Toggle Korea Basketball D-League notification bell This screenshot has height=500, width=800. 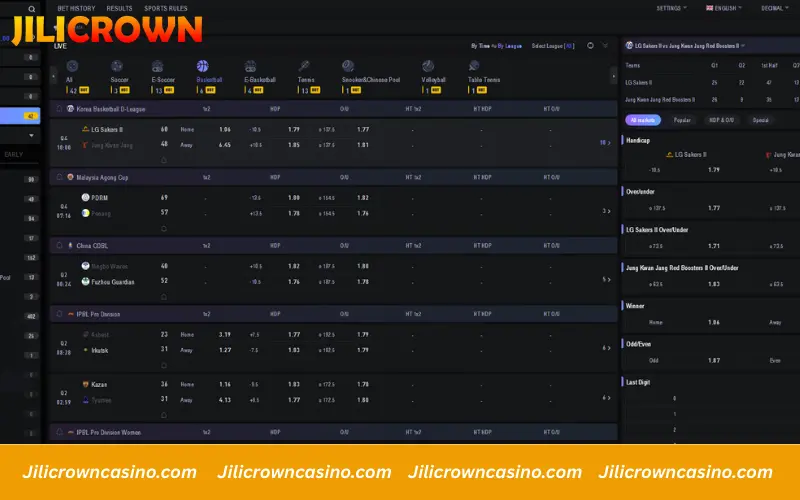tap(59, 109)
